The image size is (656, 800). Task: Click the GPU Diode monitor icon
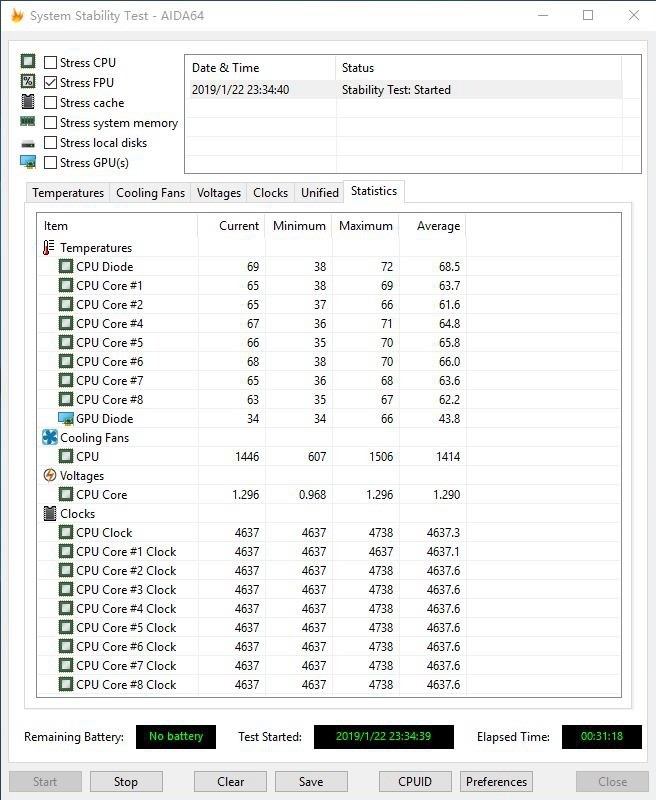[x=66, y=418]
